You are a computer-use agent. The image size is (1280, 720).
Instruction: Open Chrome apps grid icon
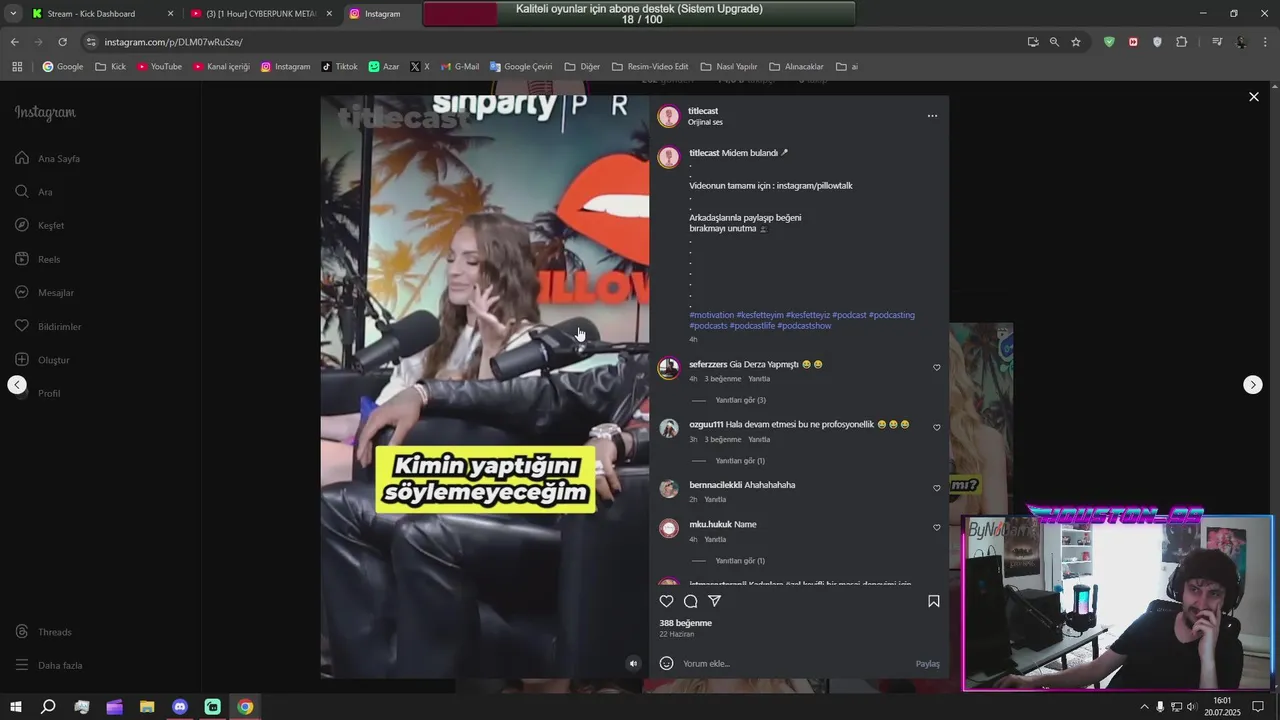(17, 67)
